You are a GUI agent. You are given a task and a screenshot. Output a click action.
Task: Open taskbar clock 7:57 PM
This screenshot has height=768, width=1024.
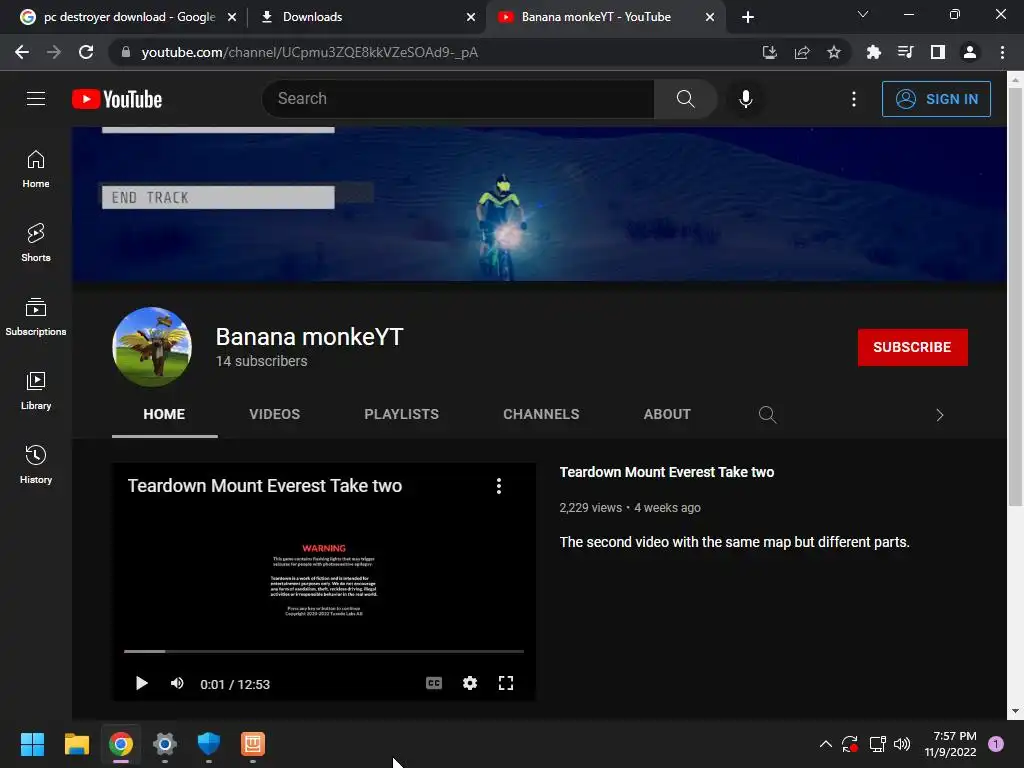[x=950, y=744]
